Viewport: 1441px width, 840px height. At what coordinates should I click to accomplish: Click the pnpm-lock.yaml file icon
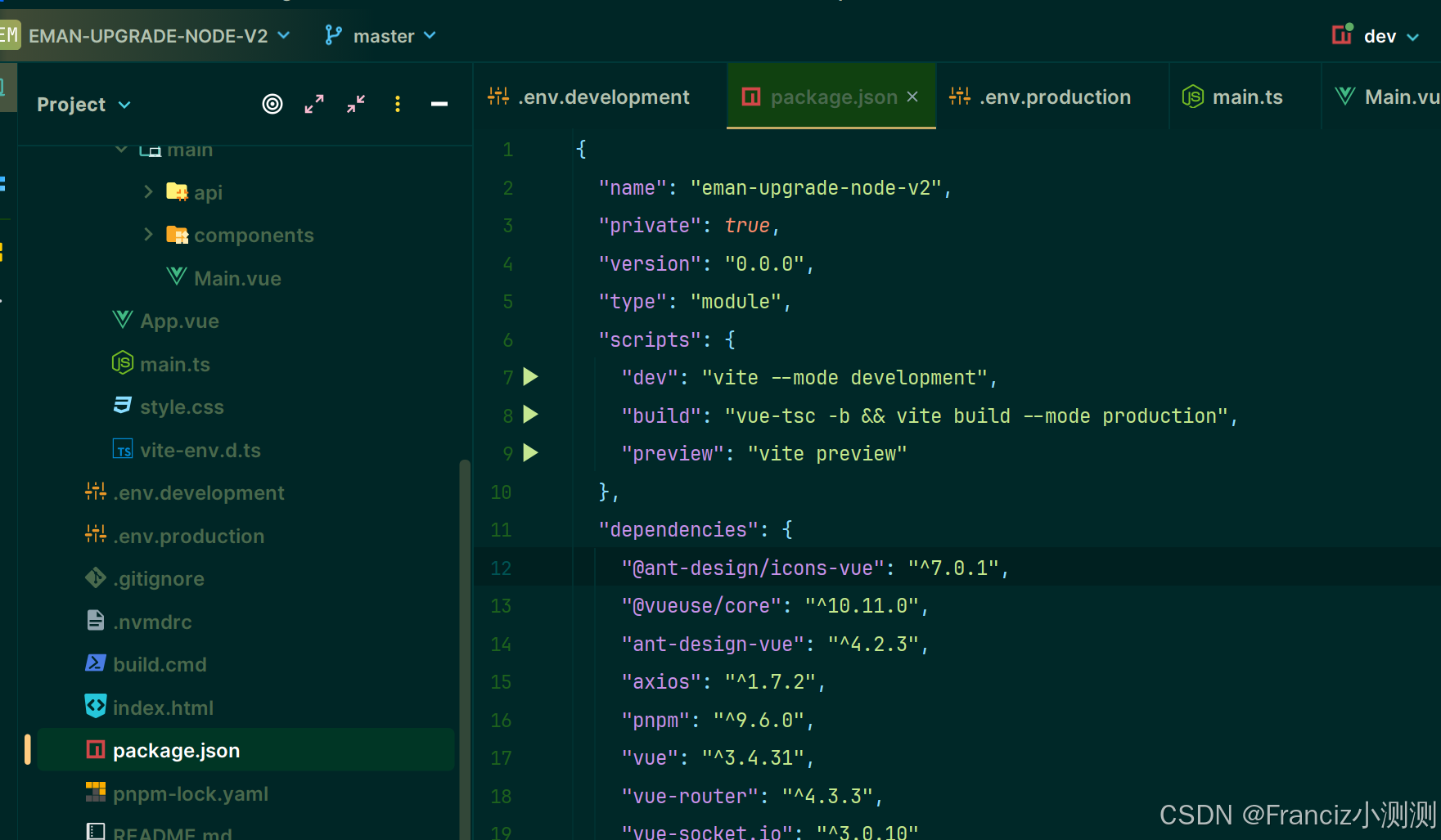96,792
